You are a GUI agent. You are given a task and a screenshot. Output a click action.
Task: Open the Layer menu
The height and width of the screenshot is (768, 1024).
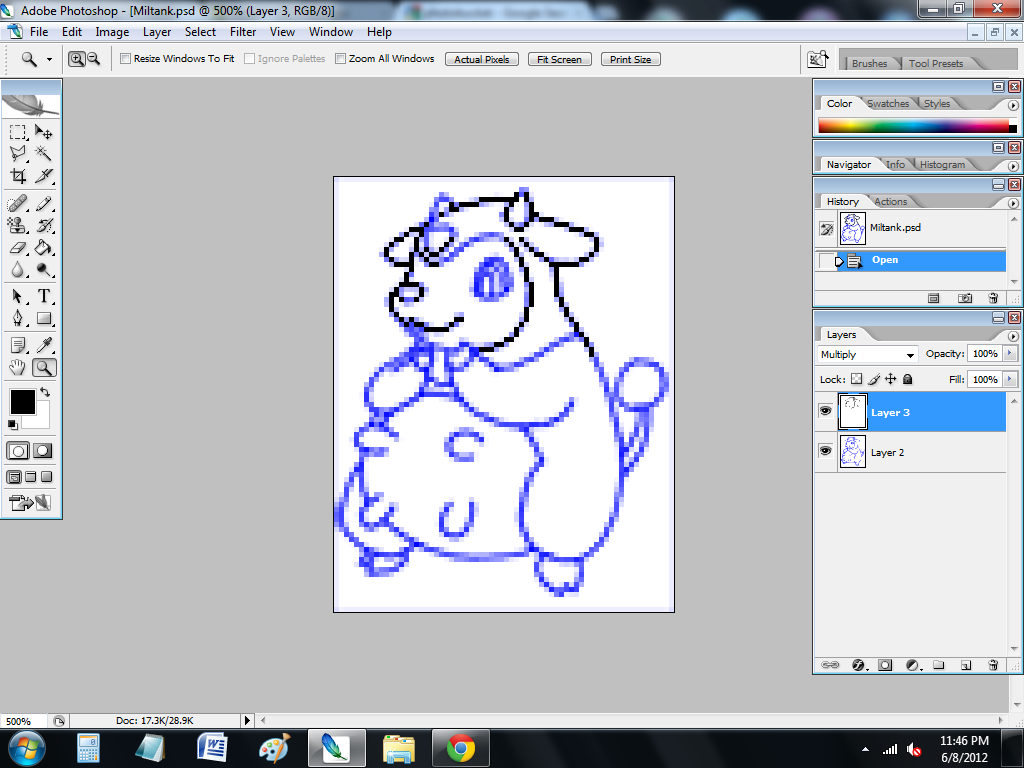pyautogui.click(x=157, y=32)
